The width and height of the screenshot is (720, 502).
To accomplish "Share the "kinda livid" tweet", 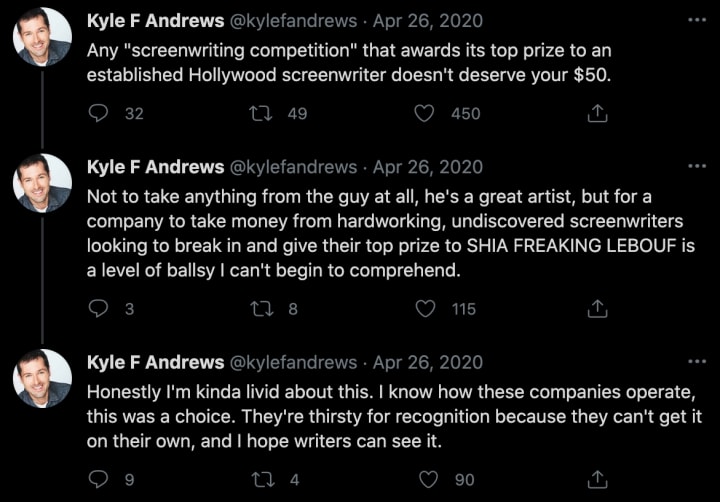I will pyautogui.click(x=597, y=479).
